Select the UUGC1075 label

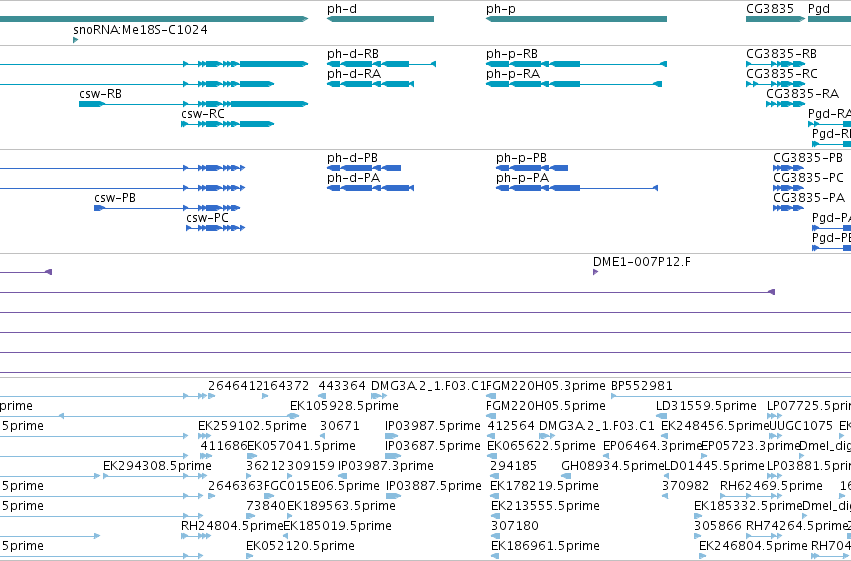(801, 426)
